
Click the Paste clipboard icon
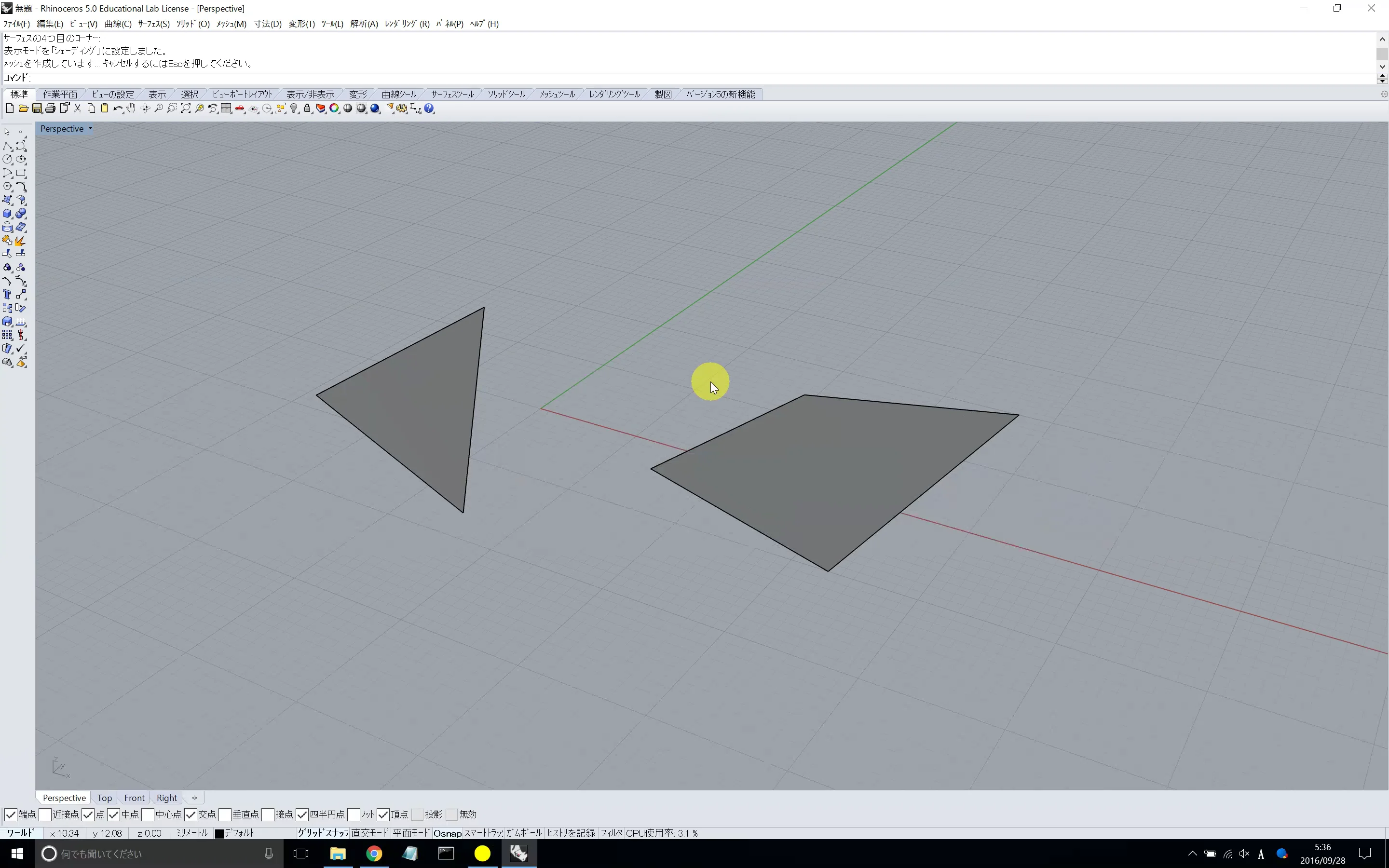[x=105, y=108]
